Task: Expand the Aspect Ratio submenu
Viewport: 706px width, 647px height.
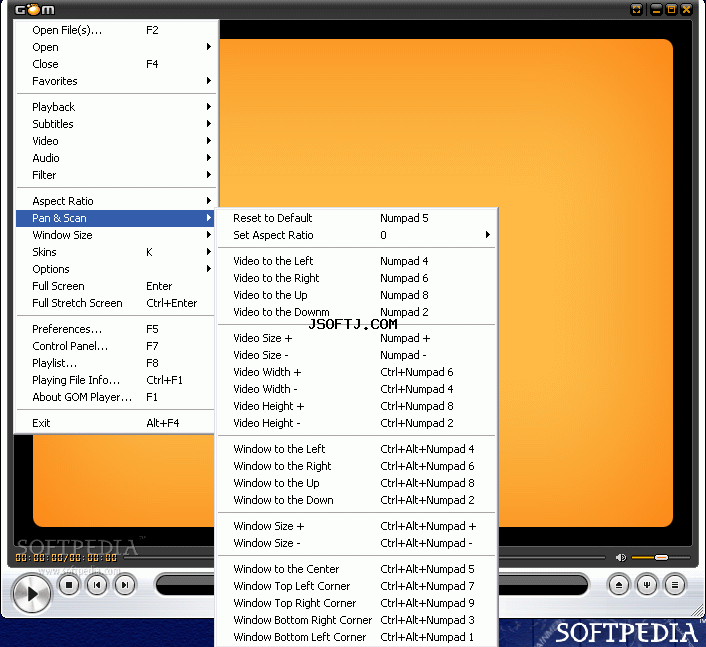Action: click(x=116, y=201)
